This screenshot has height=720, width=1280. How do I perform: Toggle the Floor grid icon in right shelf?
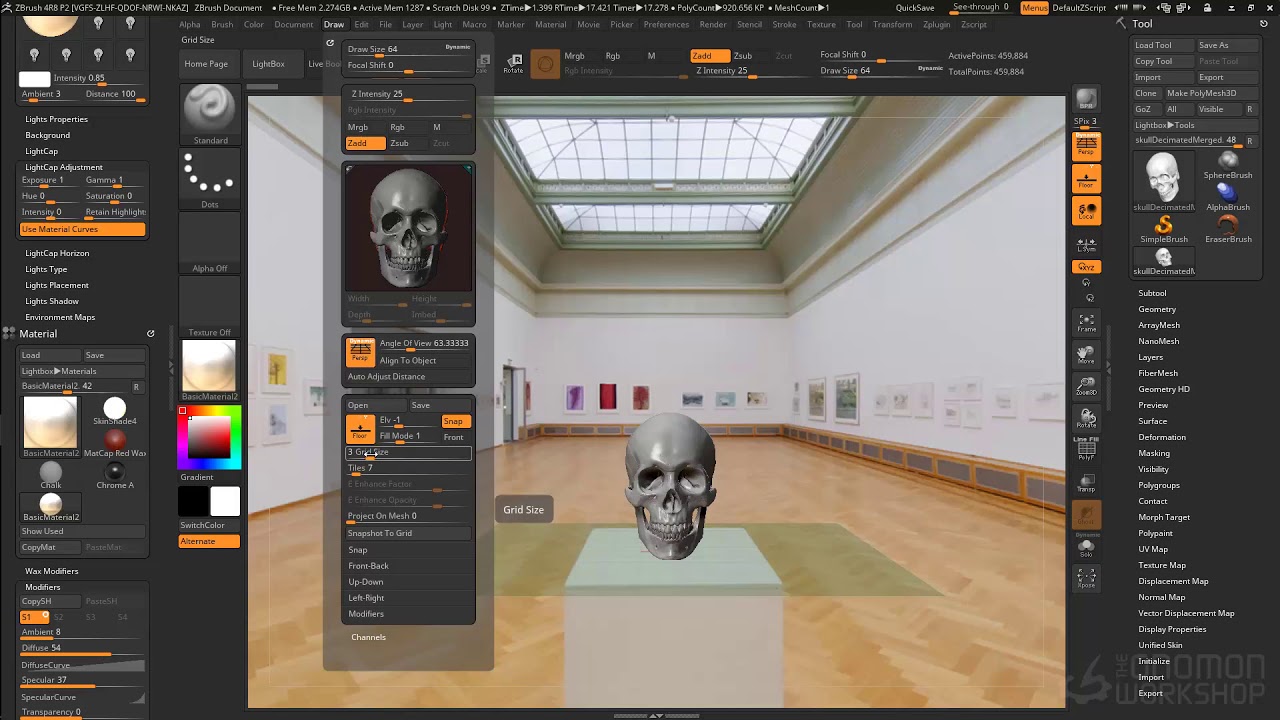point(1086,180)
